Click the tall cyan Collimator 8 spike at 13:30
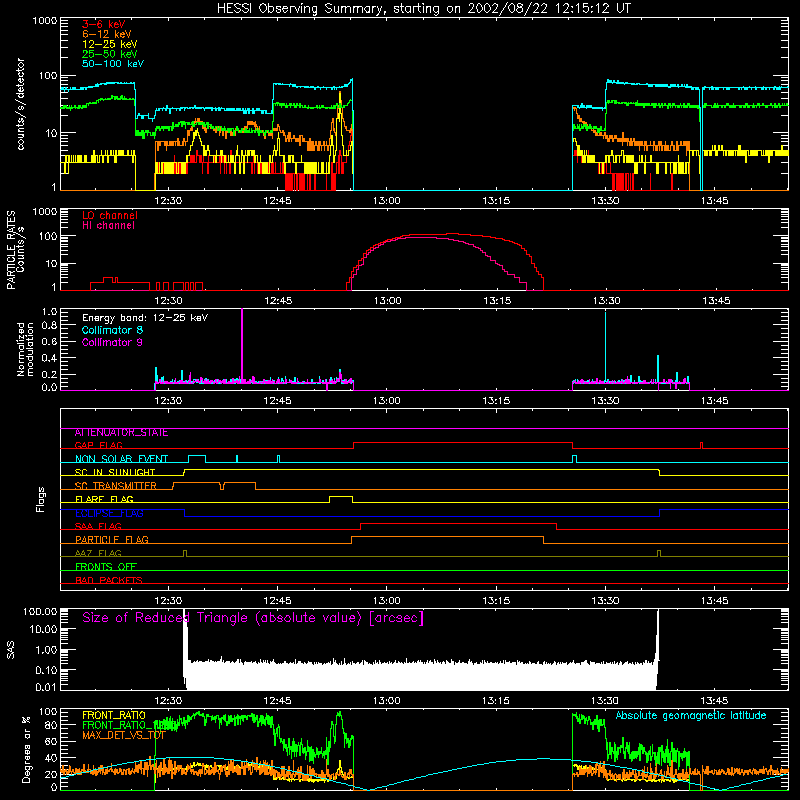The height and width of the screenshot is (800, 800). (x=606, y=346)
